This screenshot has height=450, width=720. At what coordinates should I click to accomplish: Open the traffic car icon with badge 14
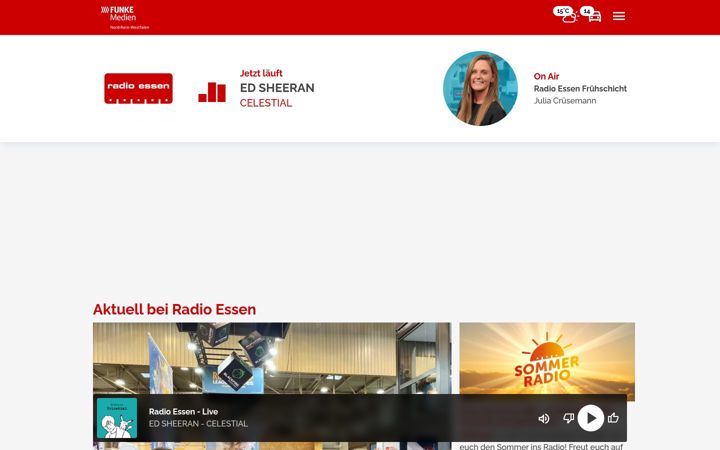(x=591, y=14)
